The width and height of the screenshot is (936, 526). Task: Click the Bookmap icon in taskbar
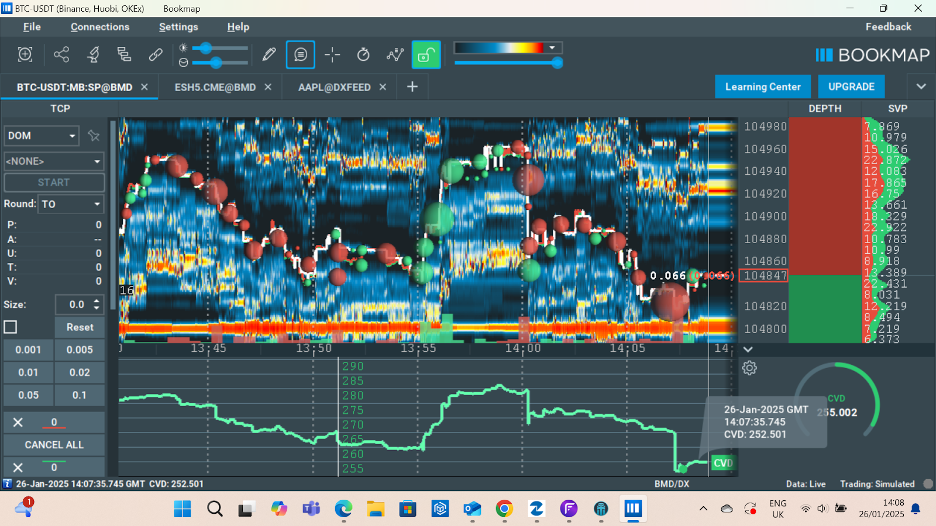click(633, 509)
